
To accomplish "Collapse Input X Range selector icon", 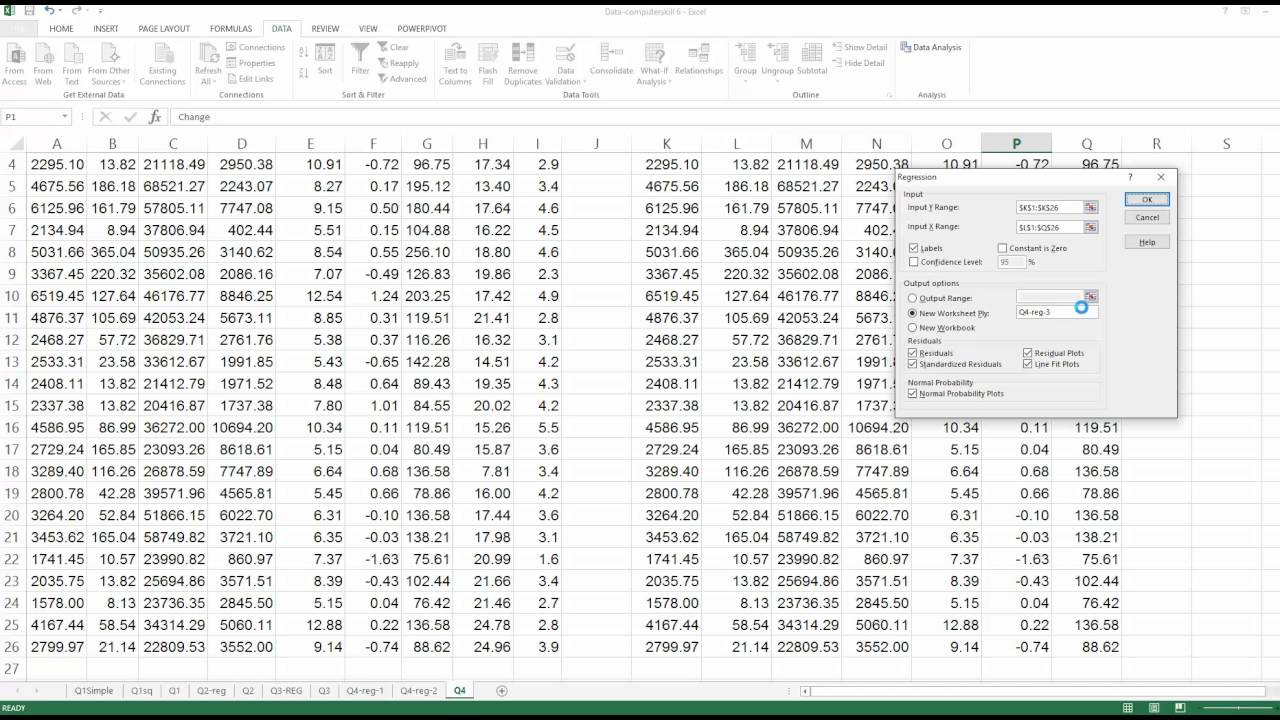I will point(1091,227).
